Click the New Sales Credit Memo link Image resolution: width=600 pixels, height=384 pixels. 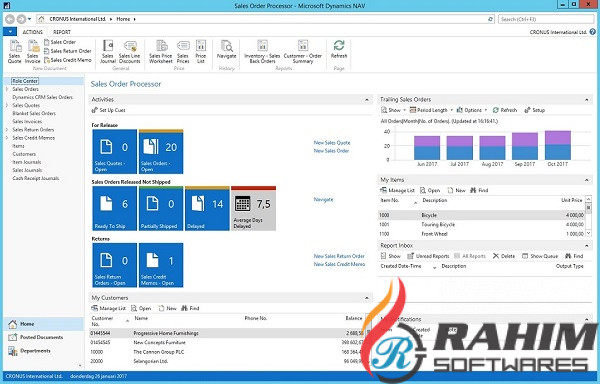[339, 264]
